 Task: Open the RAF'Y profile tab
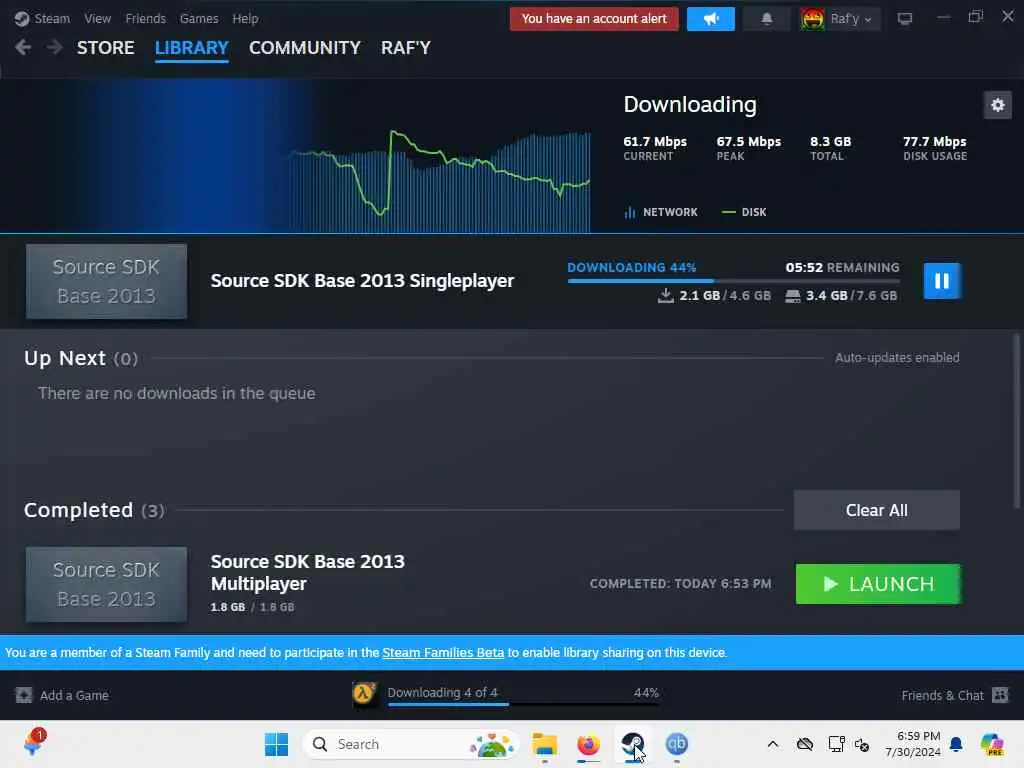click(x=406, y=48)
